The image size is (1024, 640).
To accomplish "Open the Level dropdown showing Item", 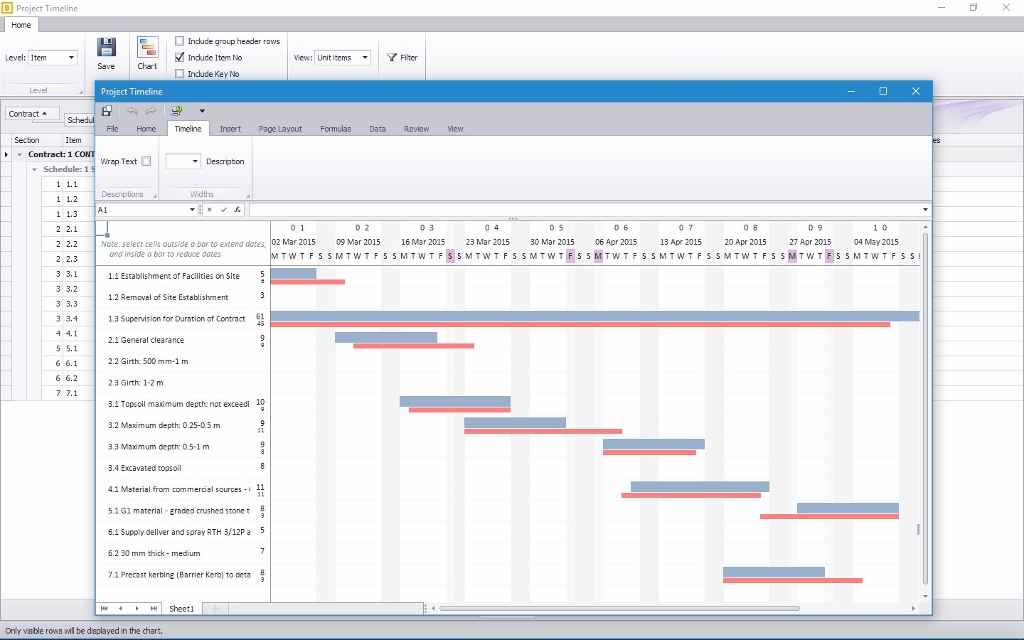I will (x=52, y=57).
